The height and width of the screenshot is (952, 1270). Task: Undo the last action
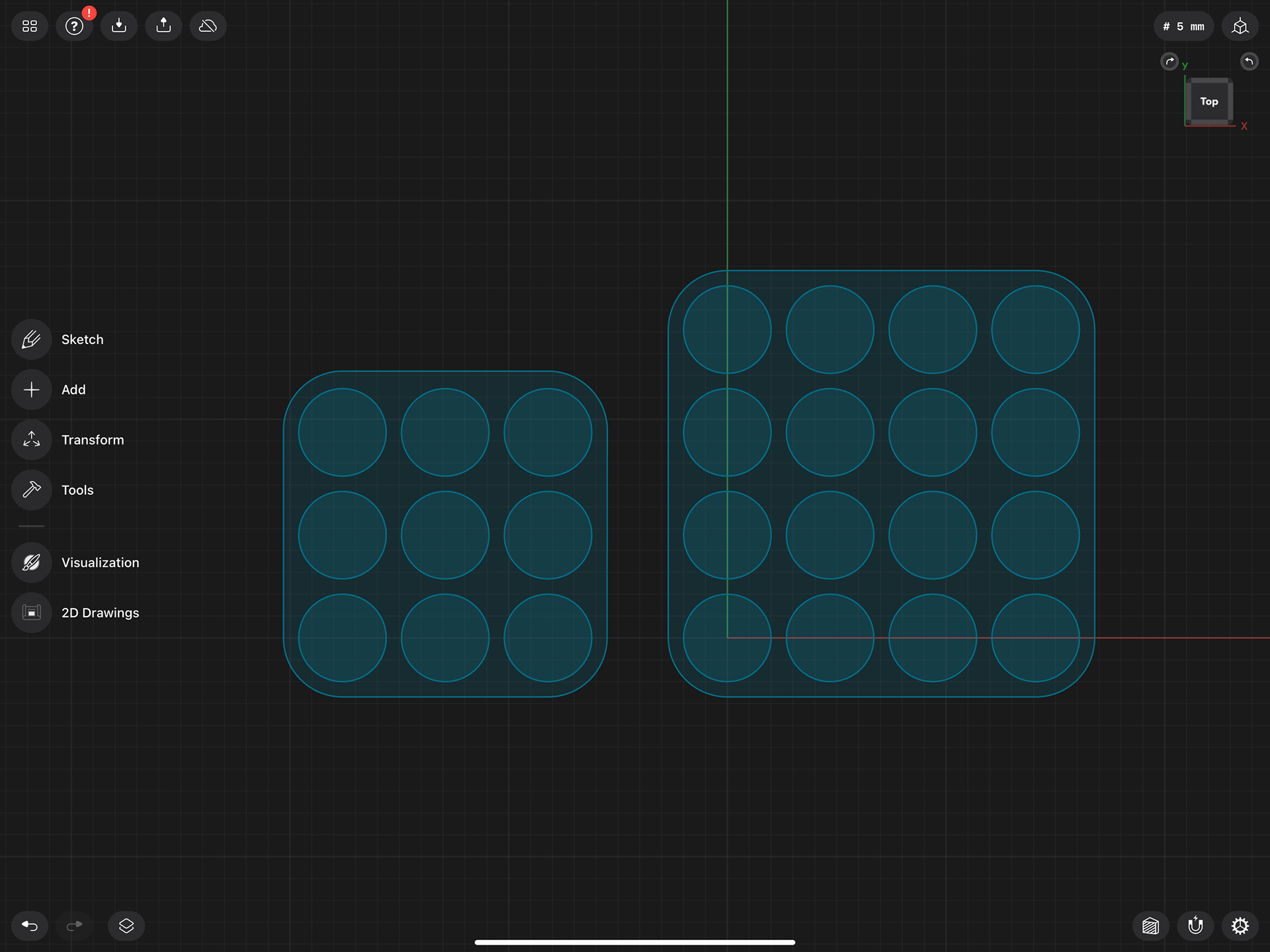[30, 925]
